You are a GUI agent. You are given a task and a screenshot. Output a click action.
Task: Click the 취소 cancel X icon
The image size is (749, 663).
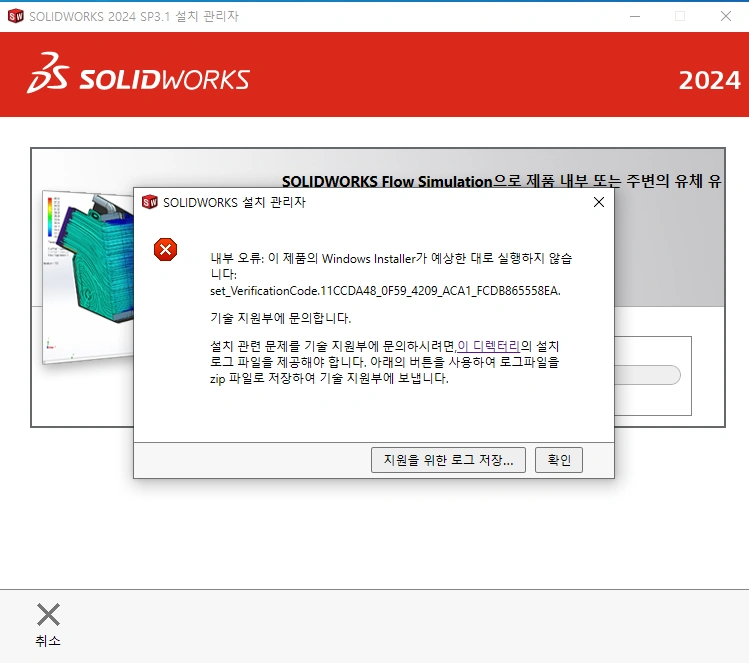[x=48, y=614]
